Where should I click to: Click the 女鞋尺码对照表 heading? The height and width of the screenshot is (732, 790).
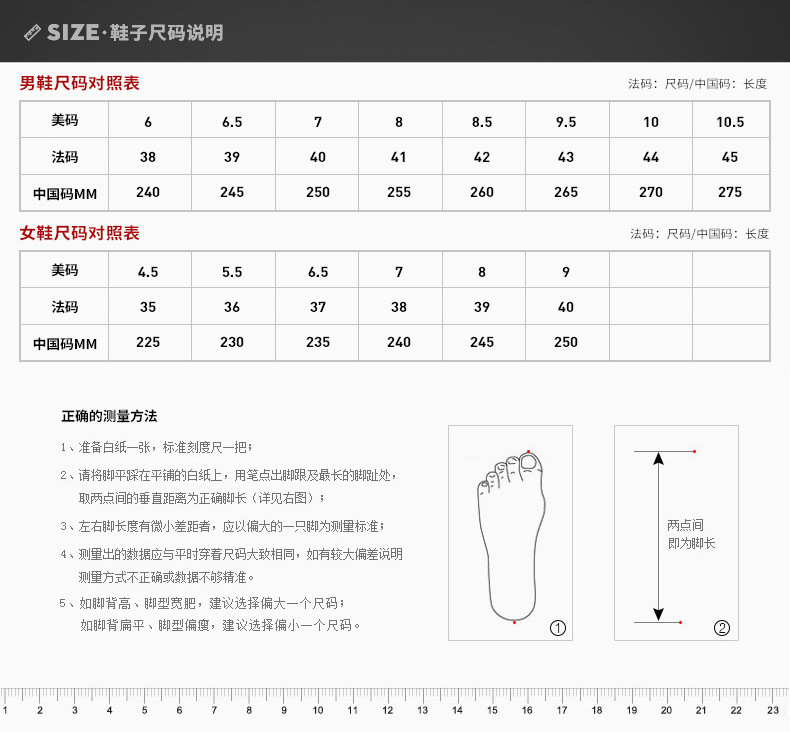pos(79,233)
